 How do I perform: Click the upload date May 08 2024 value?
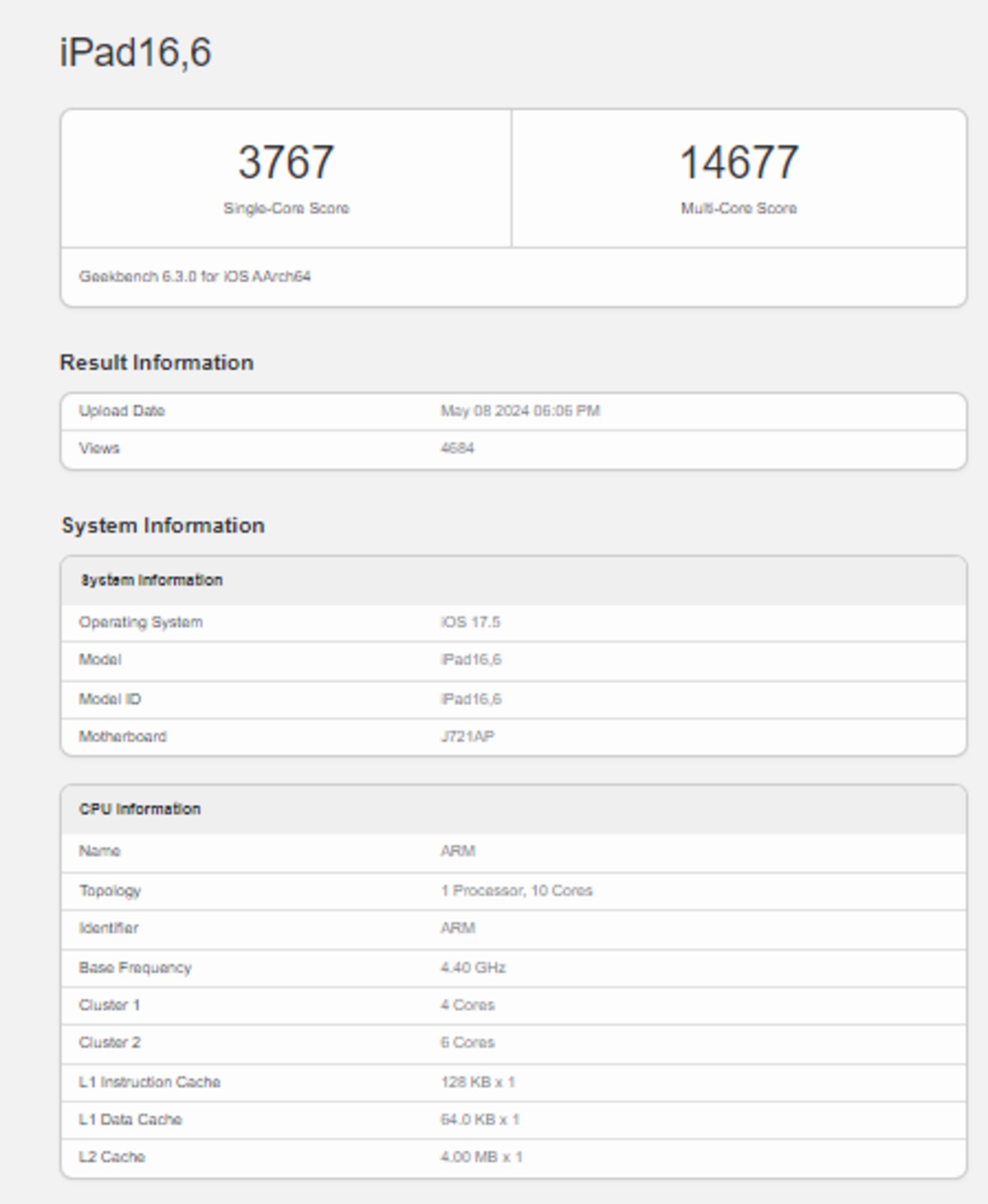click(520, 411)
